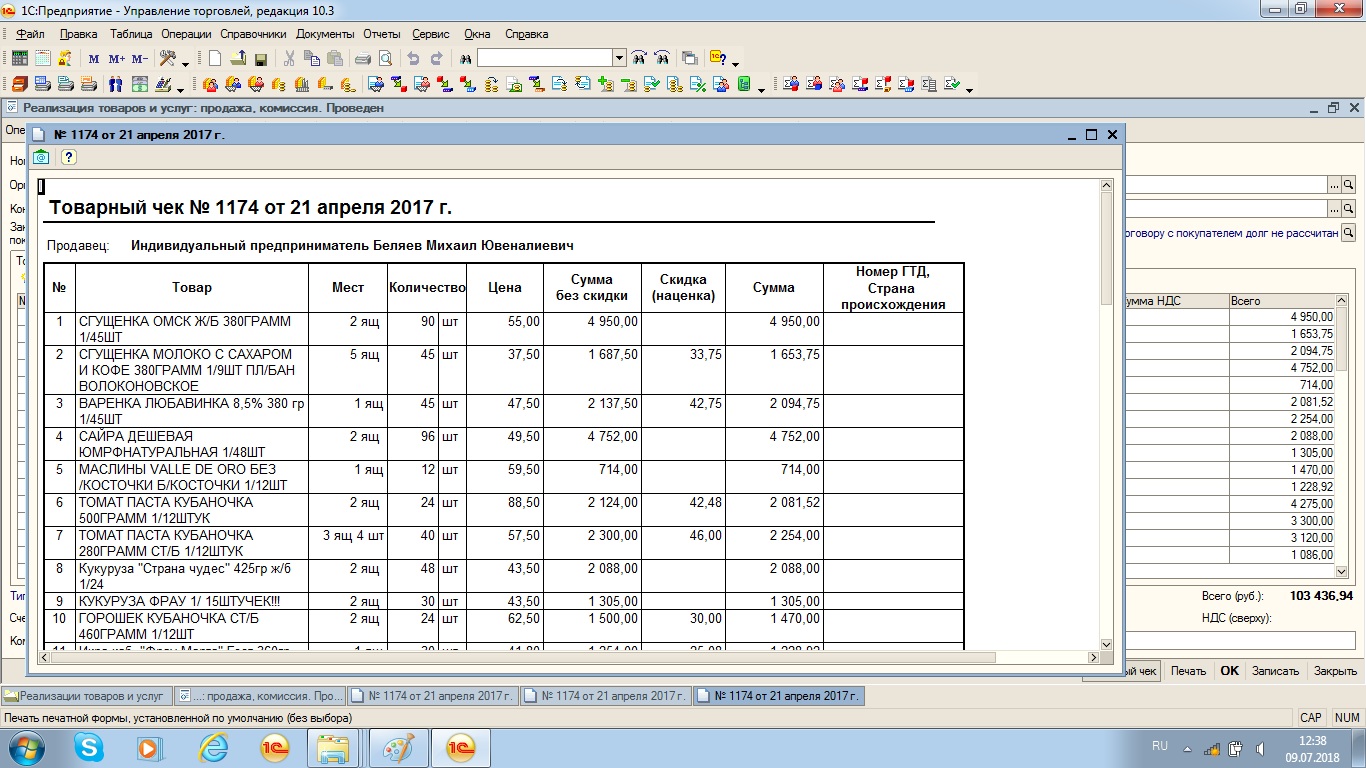This screenshot has height=768, width=1366.
Task: Click the Cut scissors icon
Action: click(x=289, y=58)
